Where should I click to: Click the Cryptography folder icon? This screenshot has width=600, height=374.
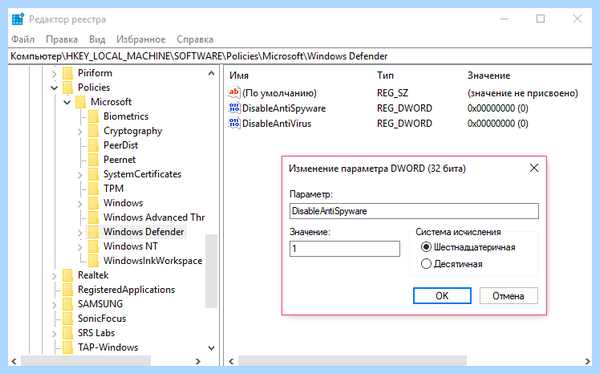tap(93, 131)
